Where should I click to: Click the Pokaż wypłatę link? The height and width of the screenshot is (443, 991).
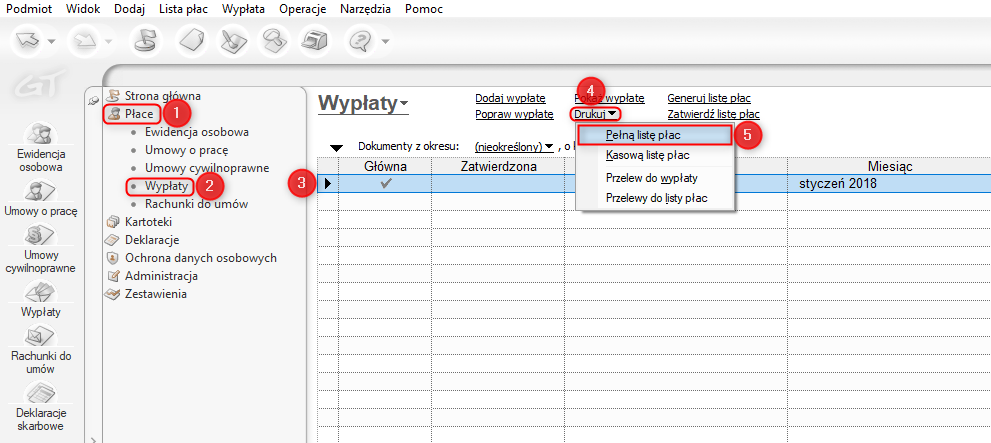pyautogui.click(x=609, y=98)
